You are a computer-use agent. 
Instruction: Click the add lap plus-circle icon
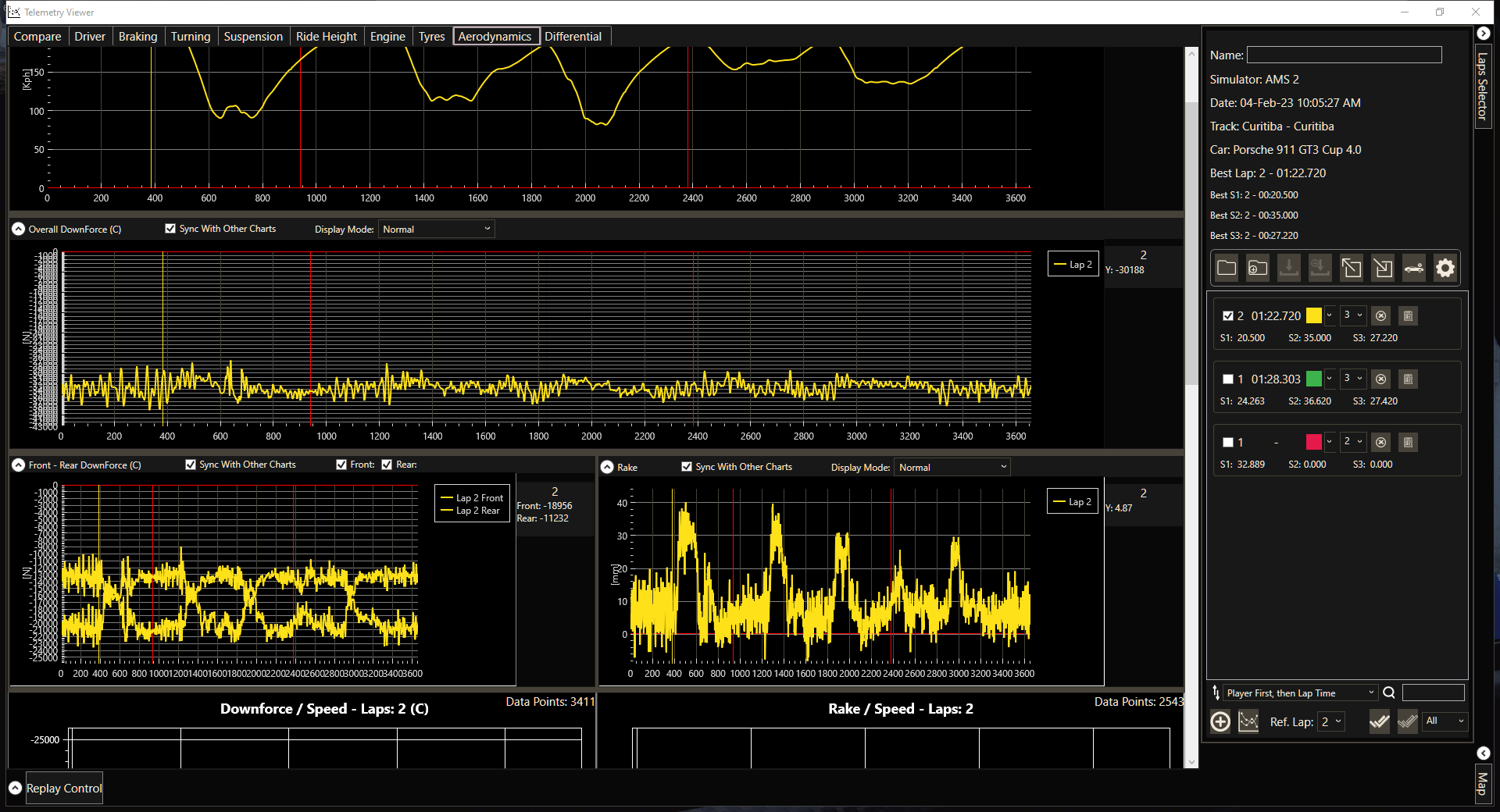pos(1220,721)
